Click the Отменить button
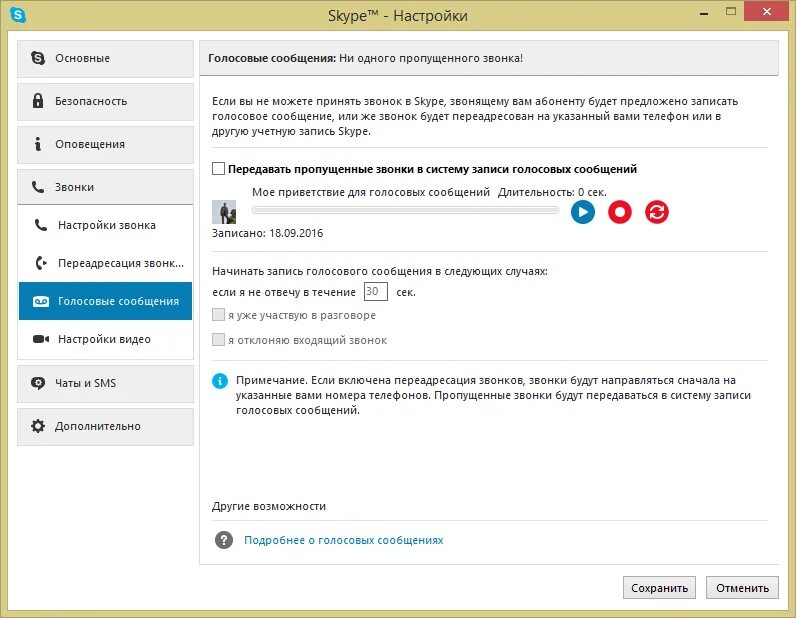Screen dimensions: 796x618 point(742,588)
